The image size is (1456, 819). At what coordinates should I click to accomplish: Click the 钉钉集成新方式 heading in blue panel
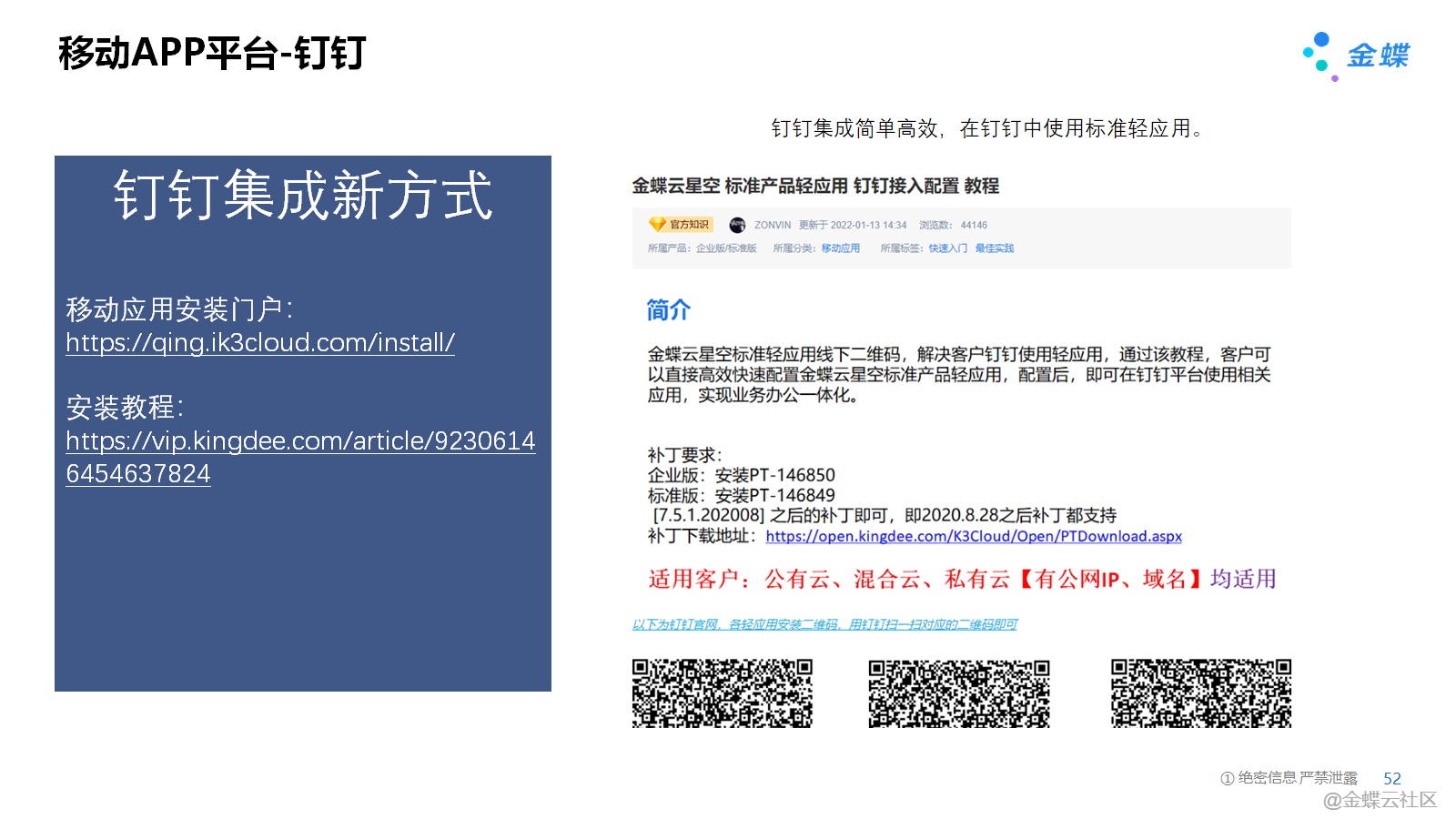click(x=303, y=196)
